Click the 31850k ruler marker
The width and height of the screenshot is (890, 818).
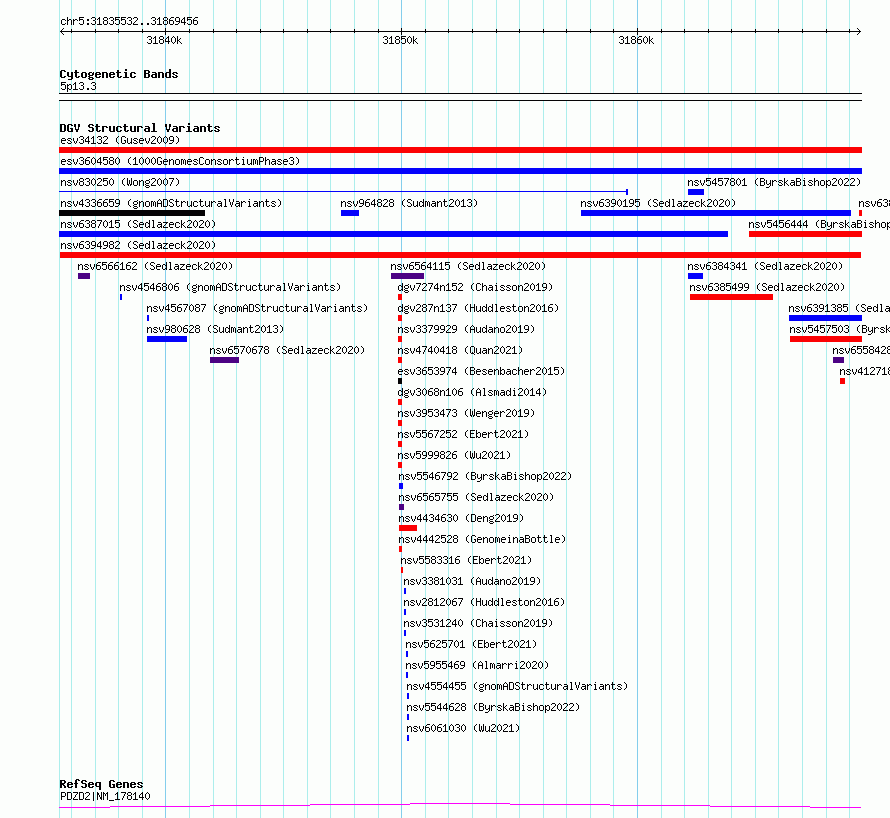point(400,40)
